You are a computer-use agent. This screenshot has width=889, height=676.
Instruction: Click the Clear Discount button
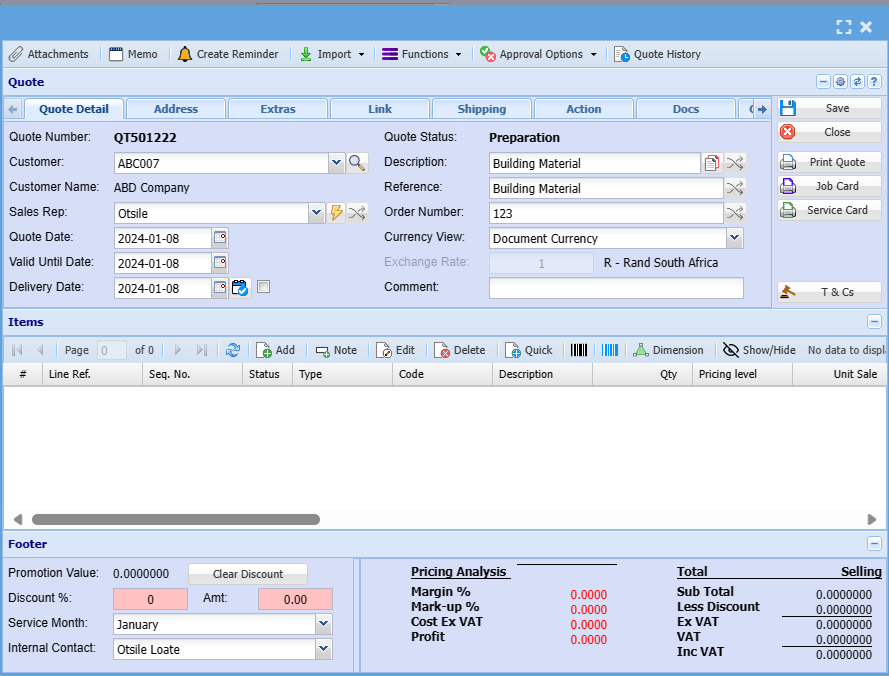(247, 574)
